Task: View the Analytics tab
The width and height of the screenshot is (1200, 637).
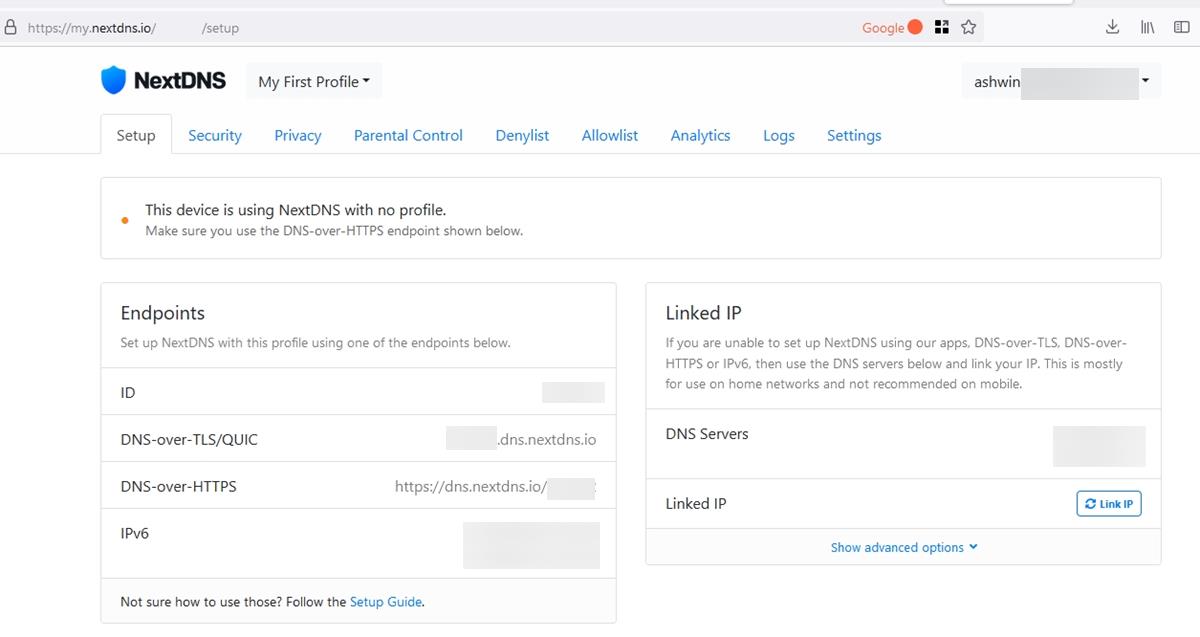Action: (700, 135)
